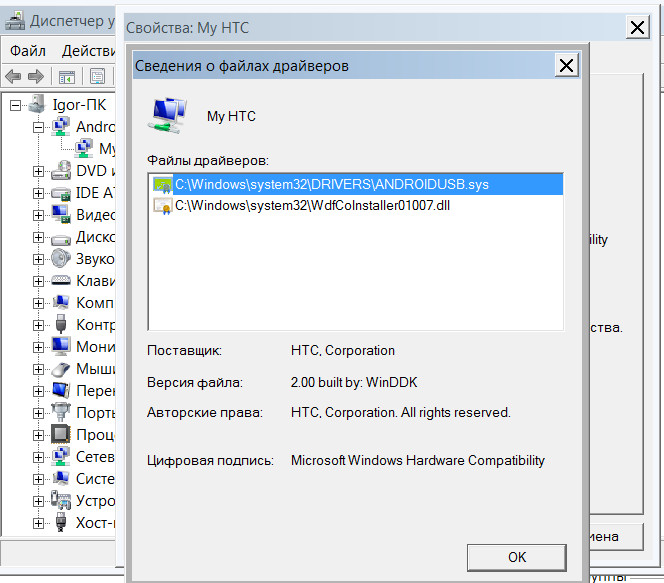Screen dimensions: 664x583
Task: Click the WdfCoInstaller01007.dll certificate icon
Action: 163,206
